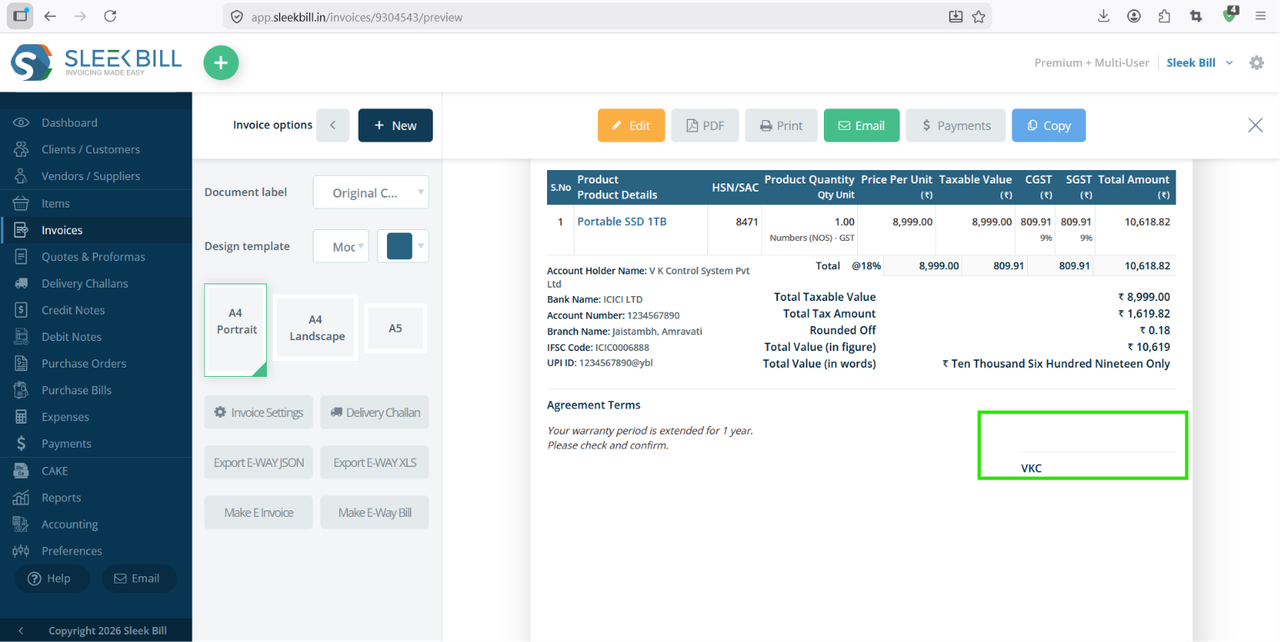1280x642 pixels.
Task: Click the Clients / Customers sidebar icon
Action: (21, 149)
